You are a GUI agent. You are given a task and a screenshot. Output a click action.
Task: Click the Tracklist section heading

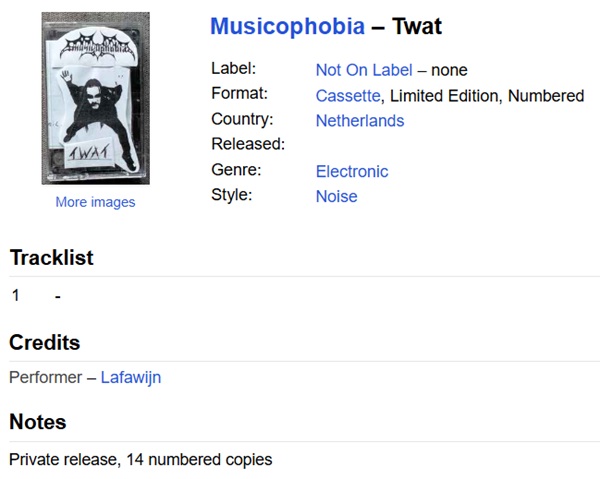coord(51,258)
